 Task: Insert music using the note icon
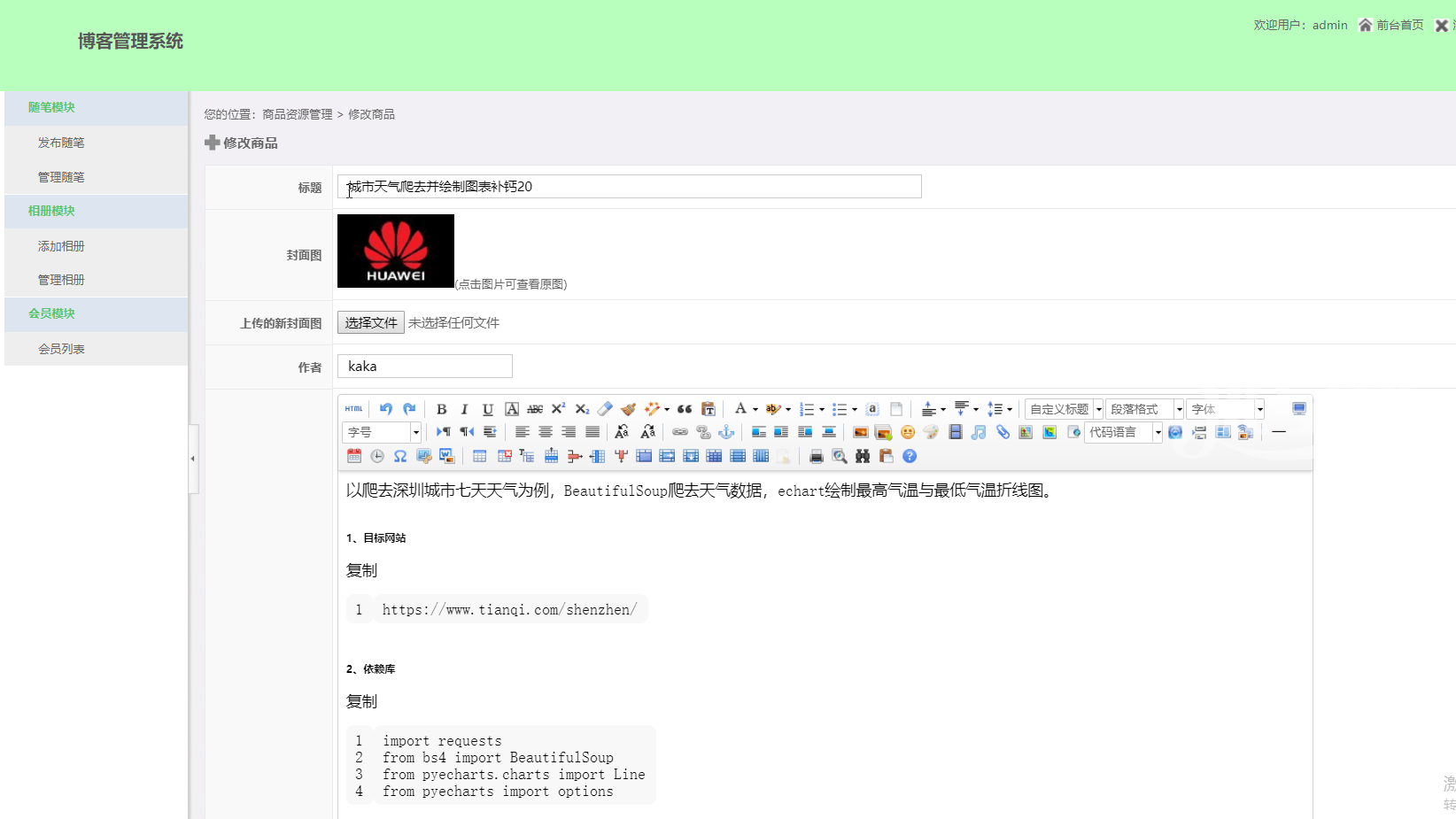pos(978,432)
